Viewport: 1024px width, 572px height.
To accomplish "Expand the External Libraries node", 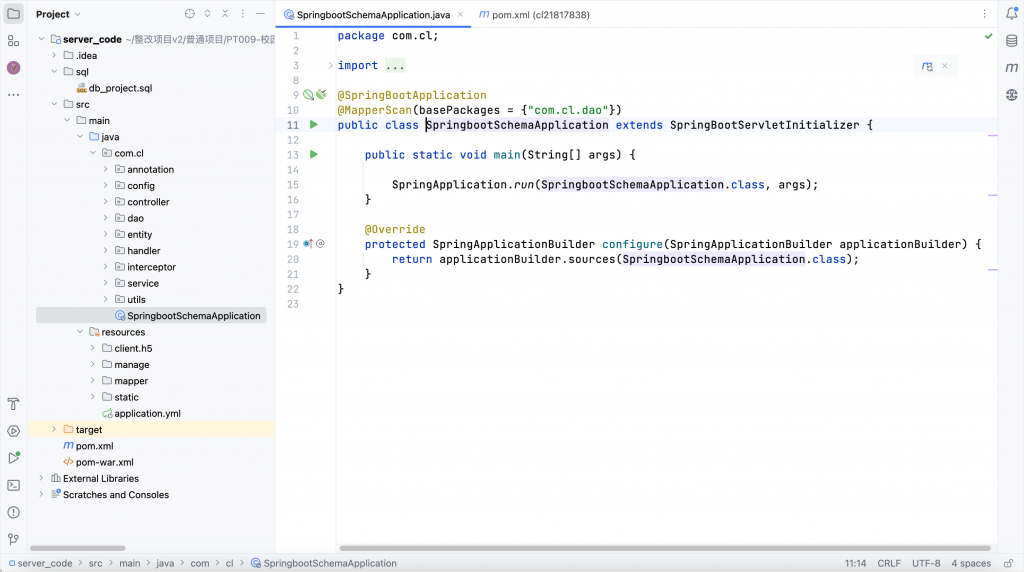I will 41,478.
